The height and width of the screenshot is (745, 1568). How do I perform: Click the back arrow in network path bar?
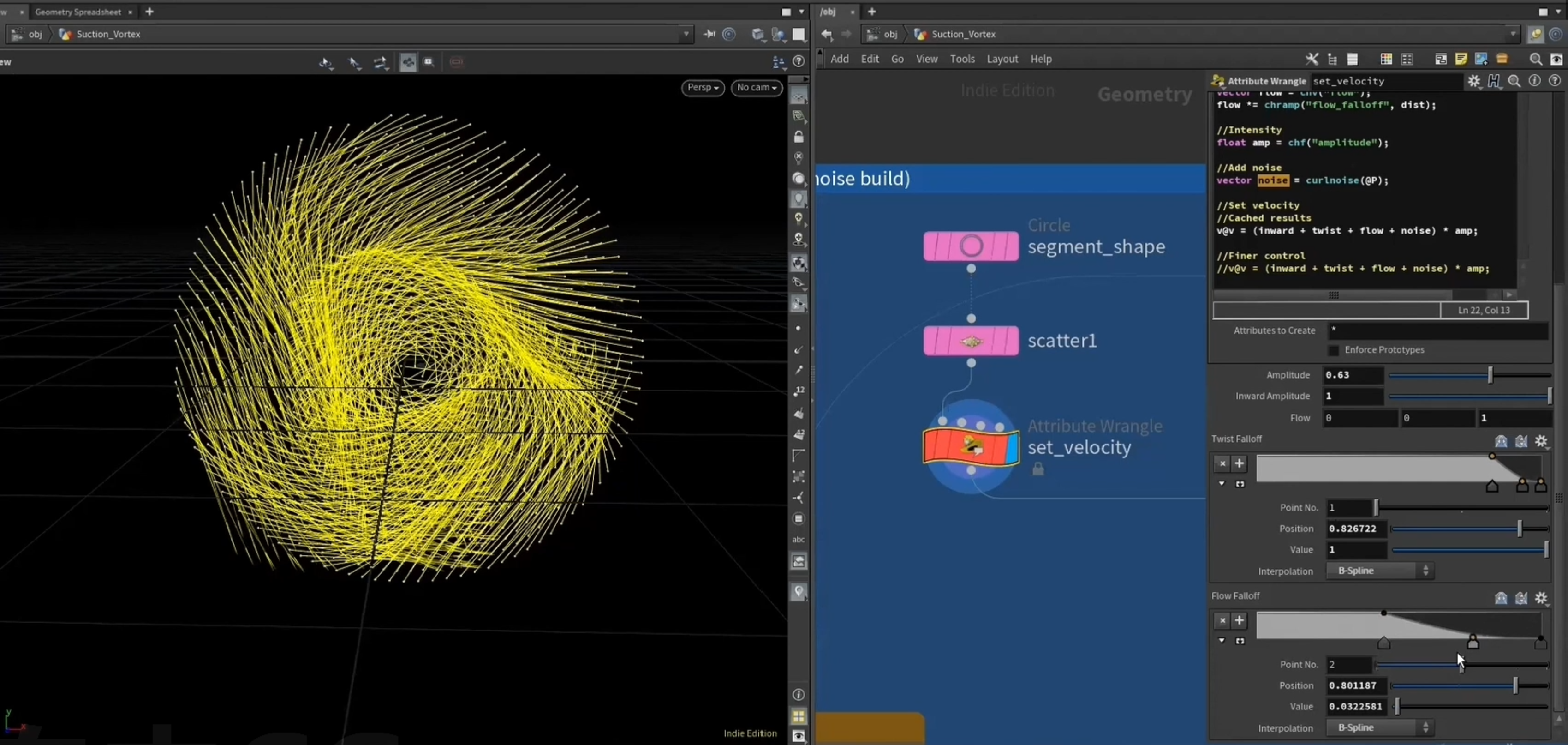pos(827,34)
